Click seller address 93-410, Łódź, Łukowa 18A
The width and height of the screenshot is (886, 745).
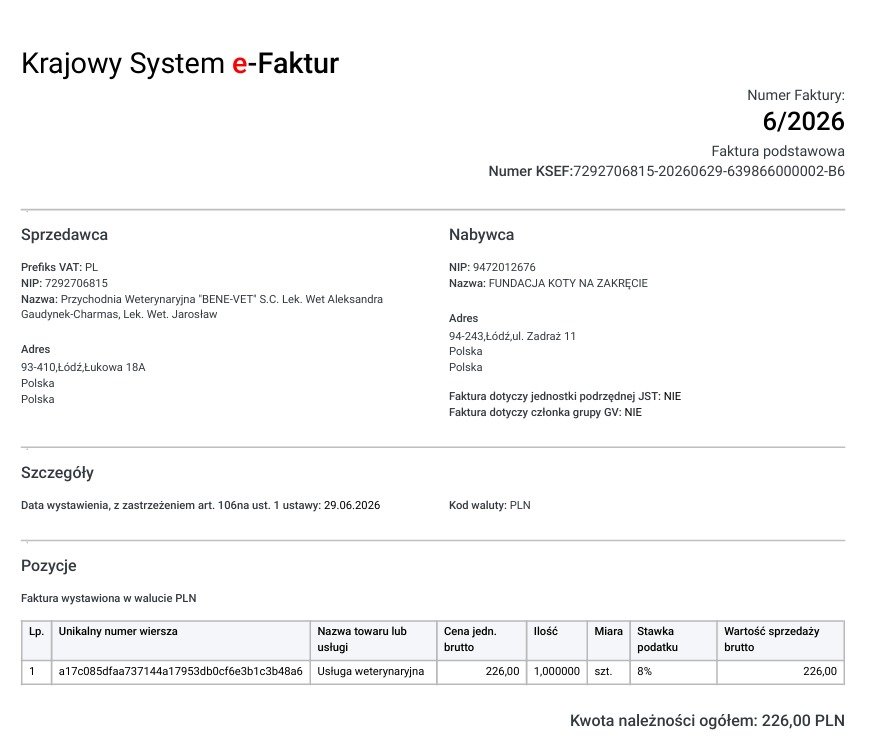point(83,367)
